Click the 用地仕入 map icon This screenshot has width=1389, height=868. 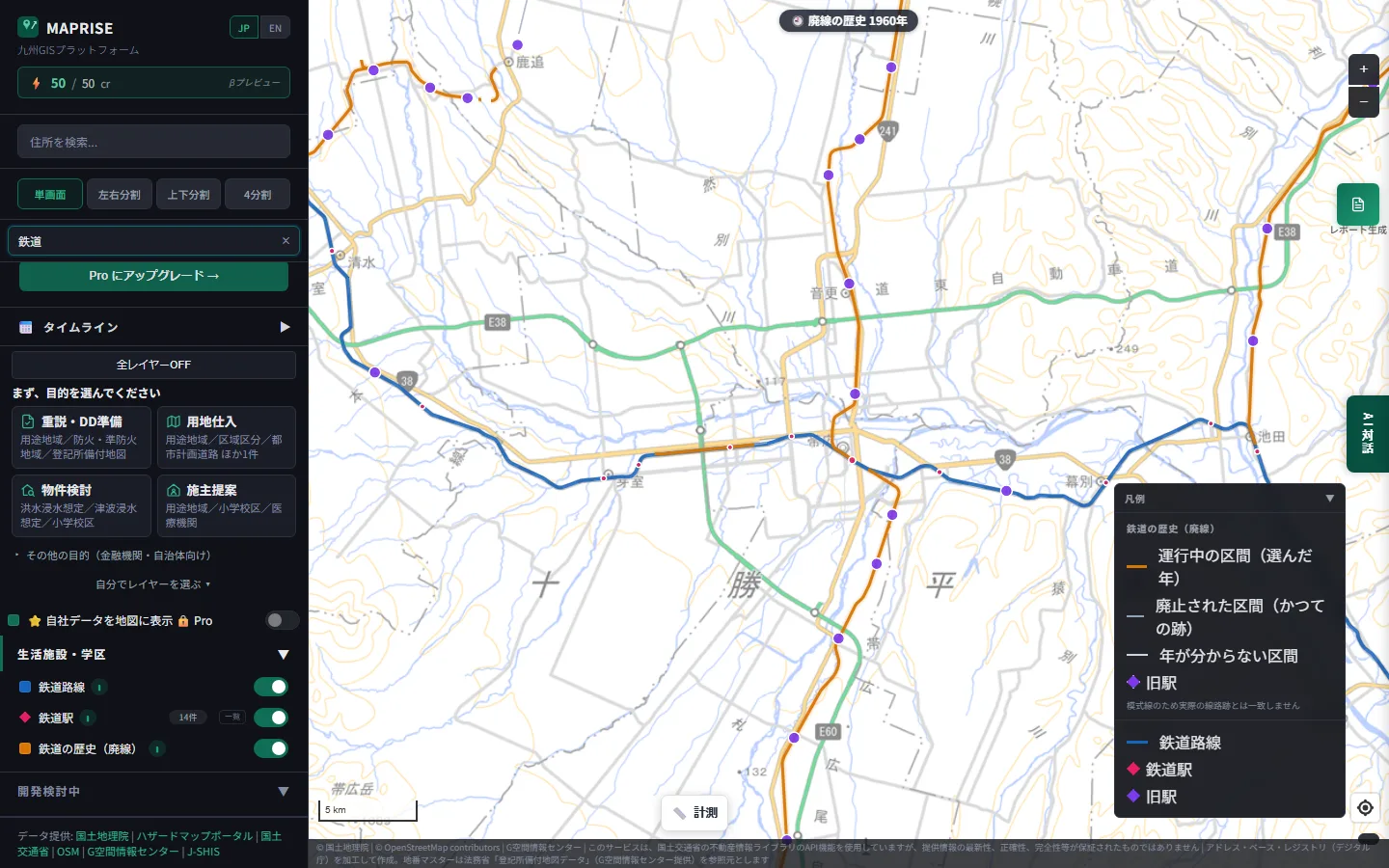coord(174,421)
